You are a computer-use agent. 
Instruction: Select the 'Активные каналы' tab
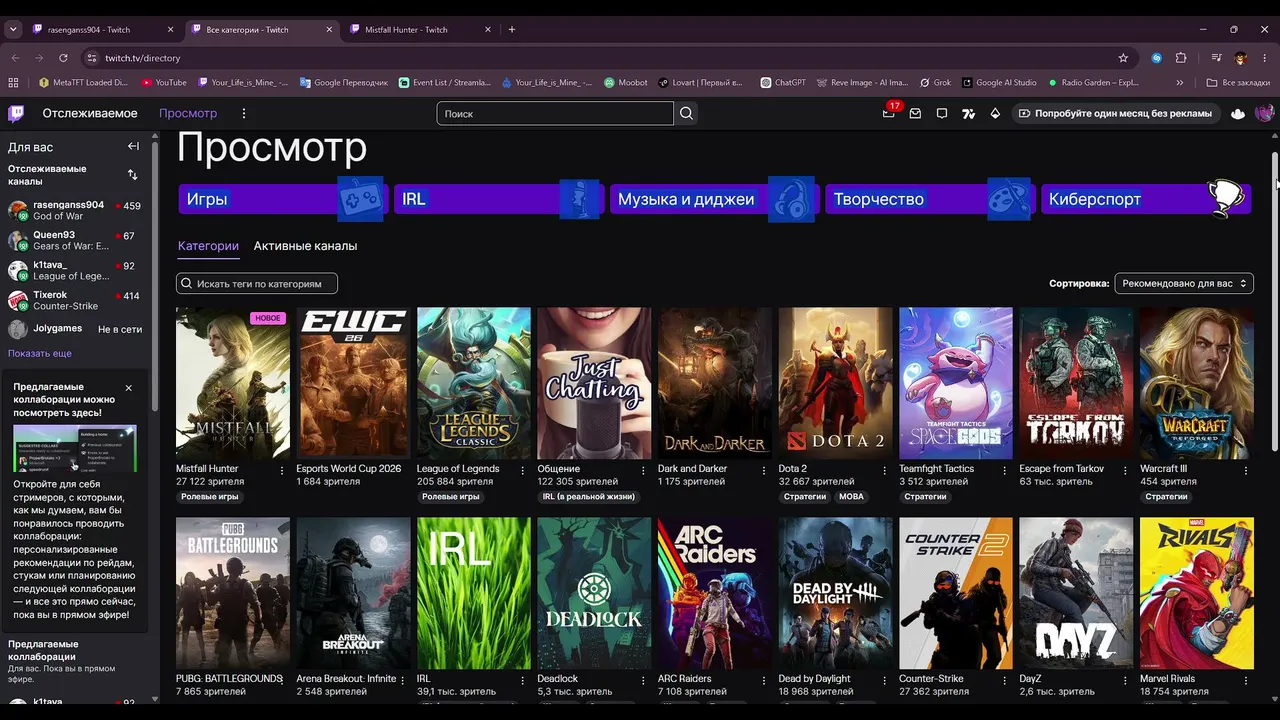pos(305,246)
